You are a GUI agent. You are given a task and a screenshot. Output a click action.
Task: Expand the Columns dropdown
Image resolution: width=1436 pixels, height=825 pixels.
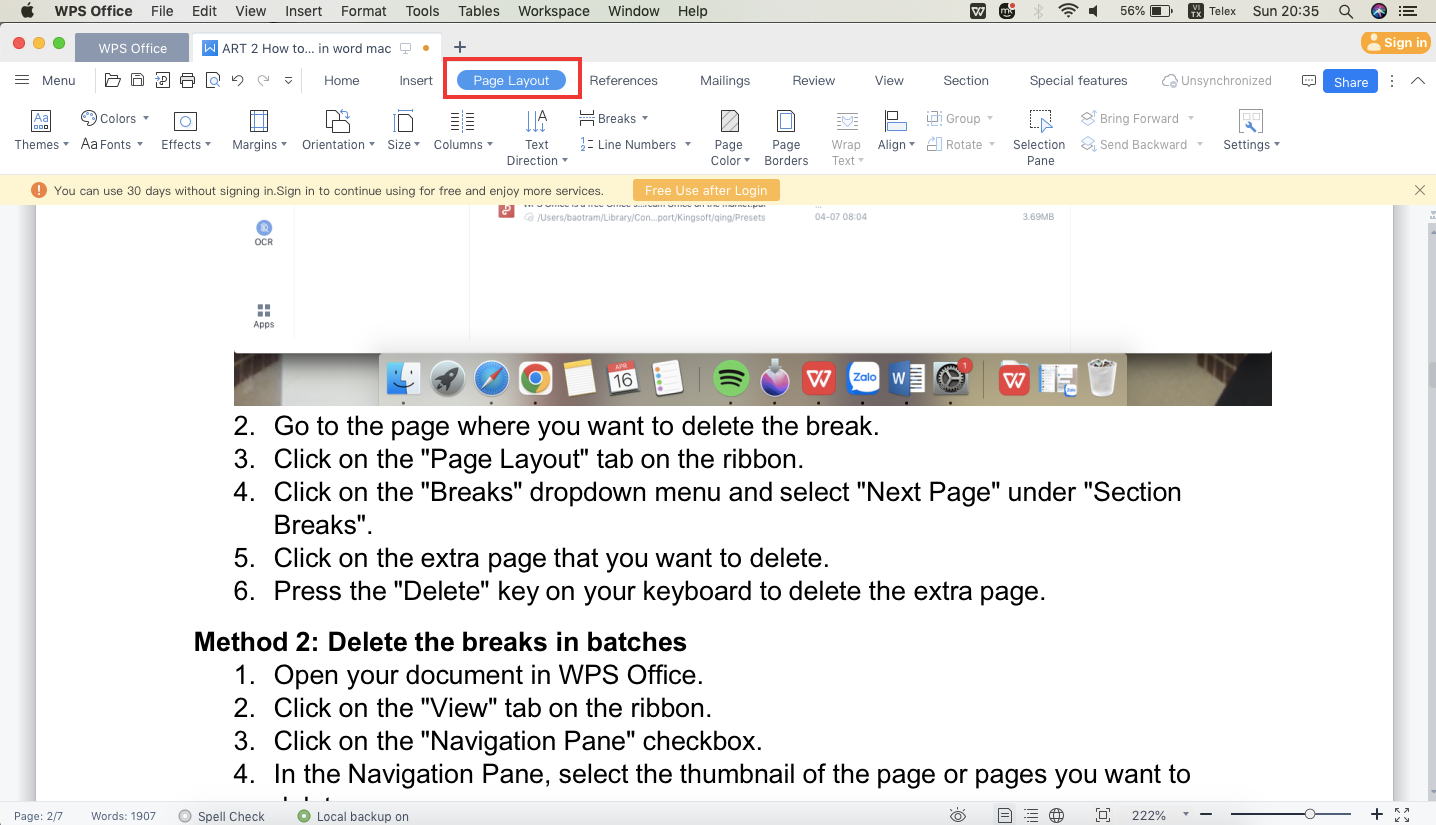(x=462, y=135)
